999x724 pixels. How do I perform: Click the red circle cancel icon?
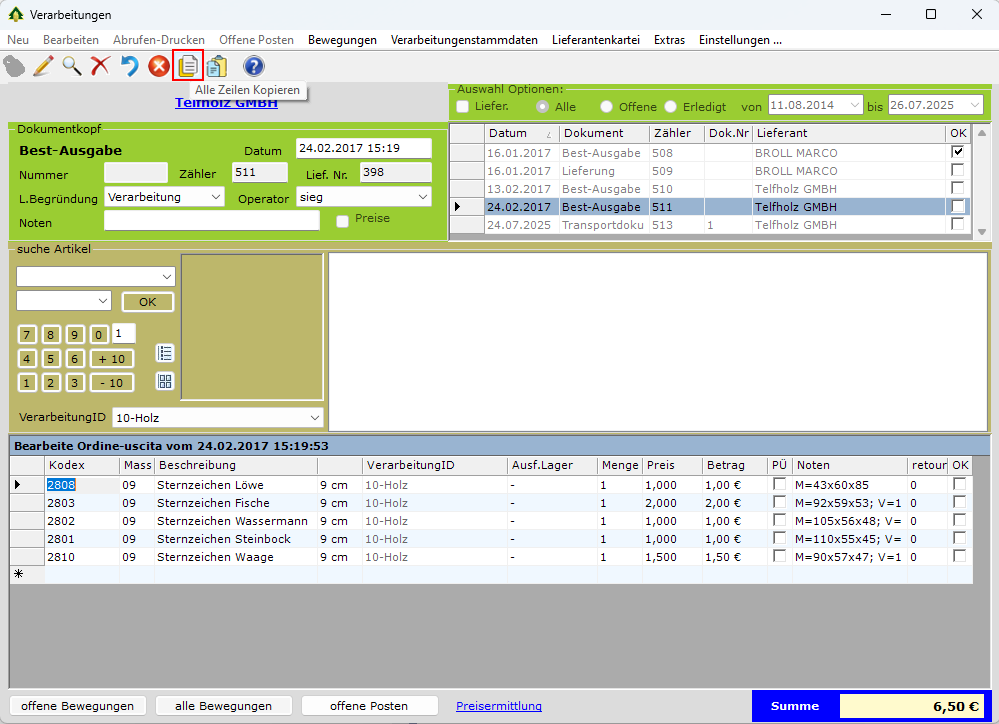click(158, 67)
